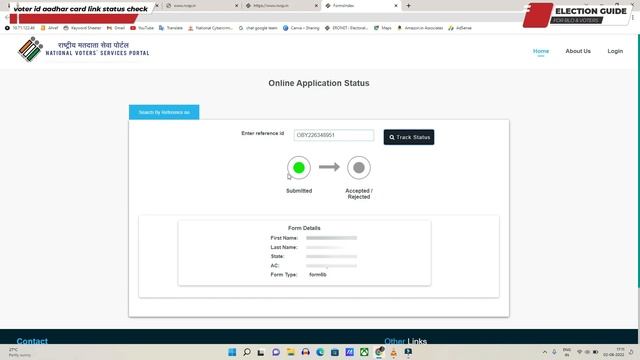Screen dimensions: 640x360
Task: Open a new browser tab
Action: 408,6
